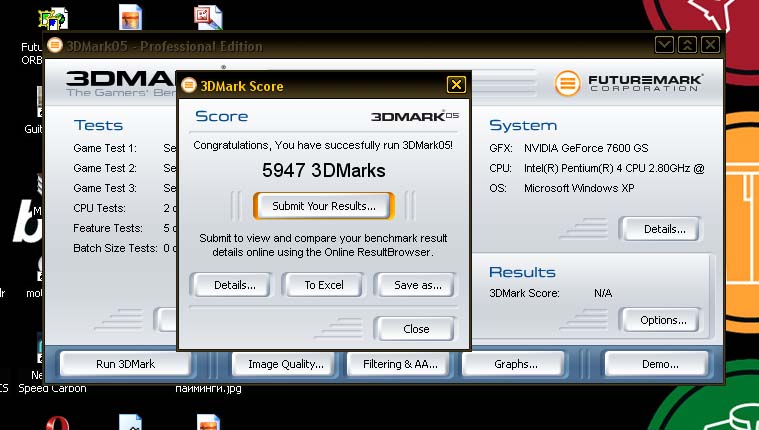Click Run 3DMark button
The image size is (759, 430).
[x=125, y=364]
